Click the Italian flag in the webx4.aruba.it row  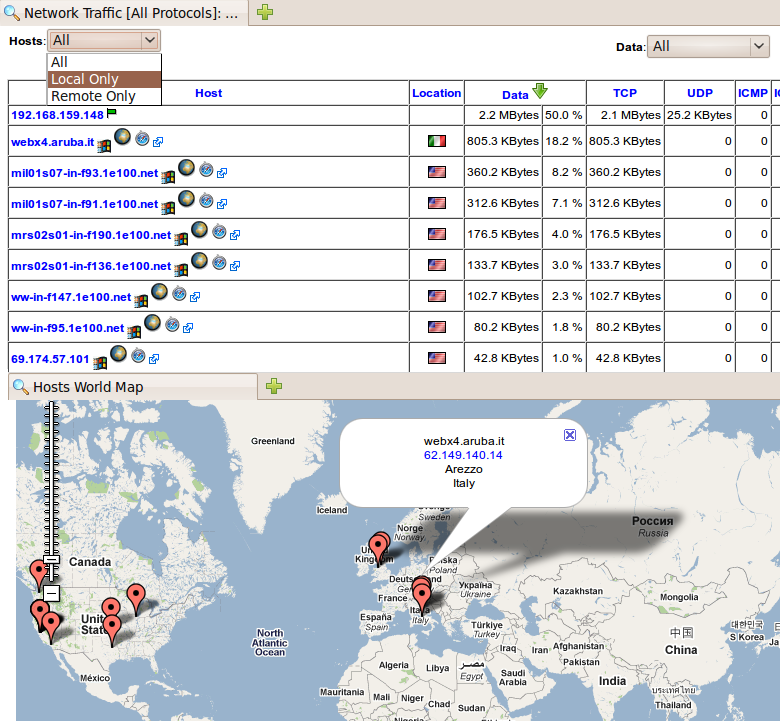[437, 141]
